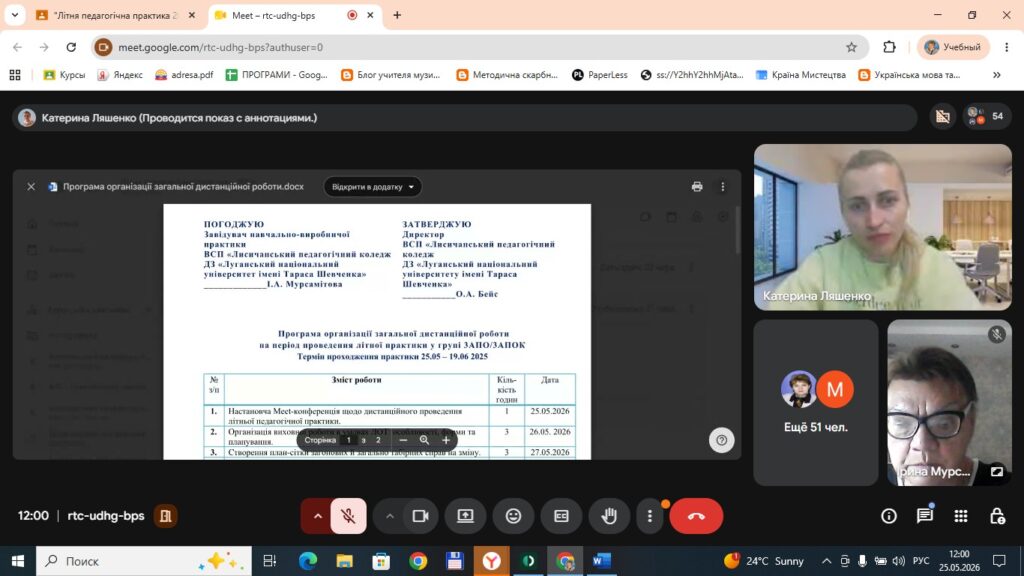Show the participants list with 54 people
Screen dimensions: 1024x576
point(987,116)
